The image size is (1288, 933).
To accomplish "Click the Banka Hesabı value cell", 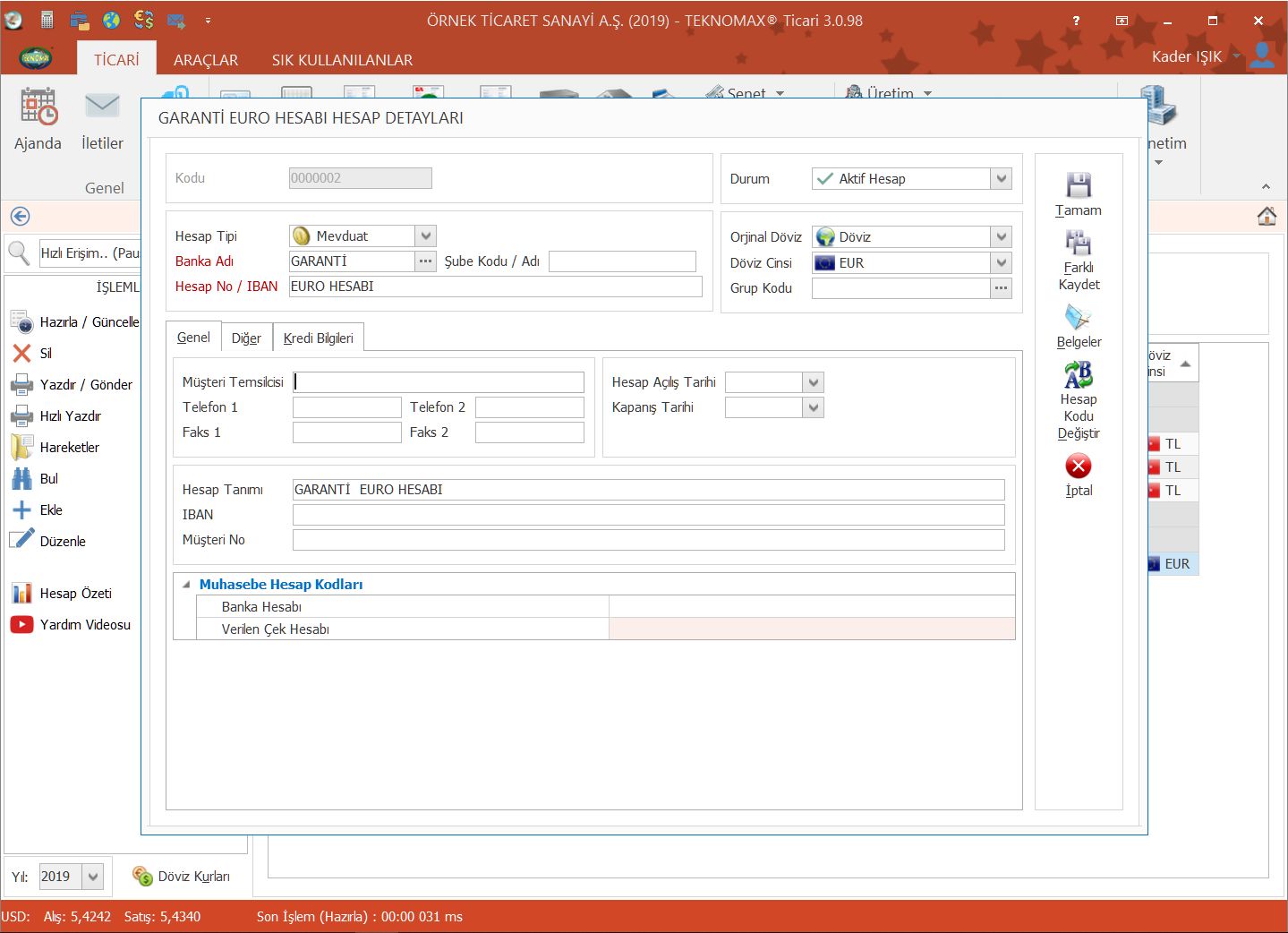I will (x=812, y=606).
